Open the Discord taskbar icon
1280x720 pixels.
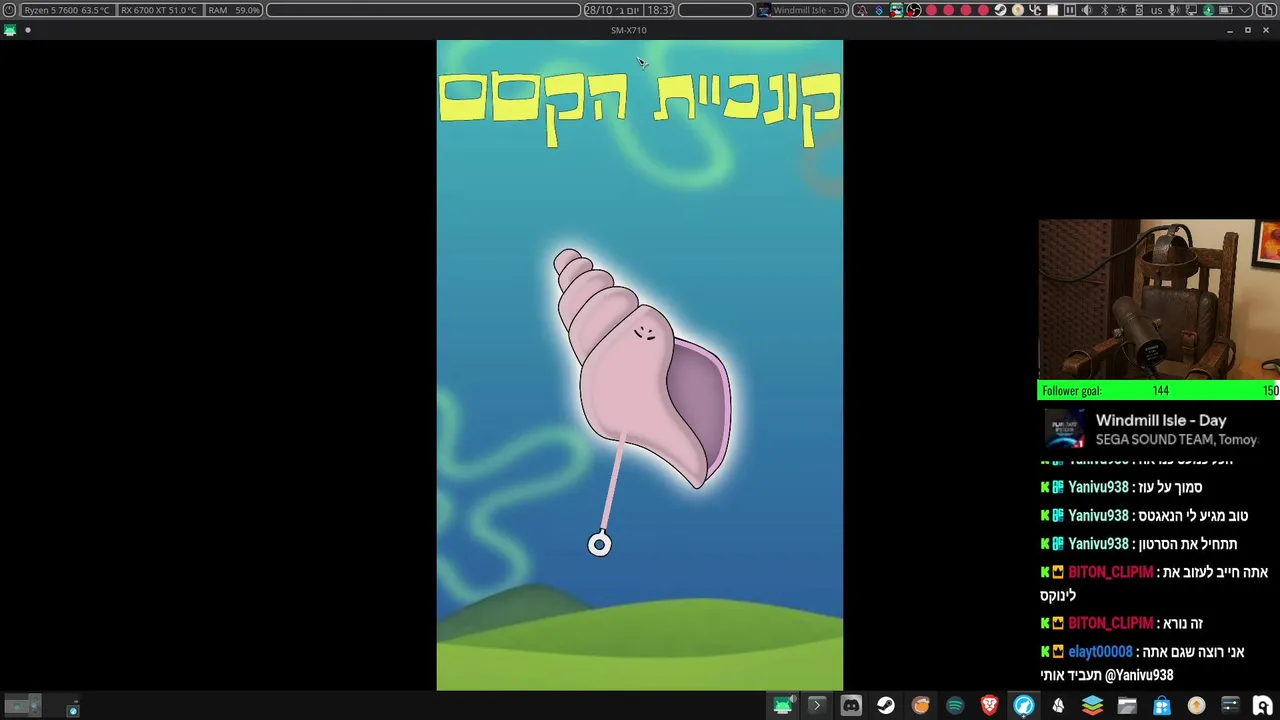tap(851, 706)
